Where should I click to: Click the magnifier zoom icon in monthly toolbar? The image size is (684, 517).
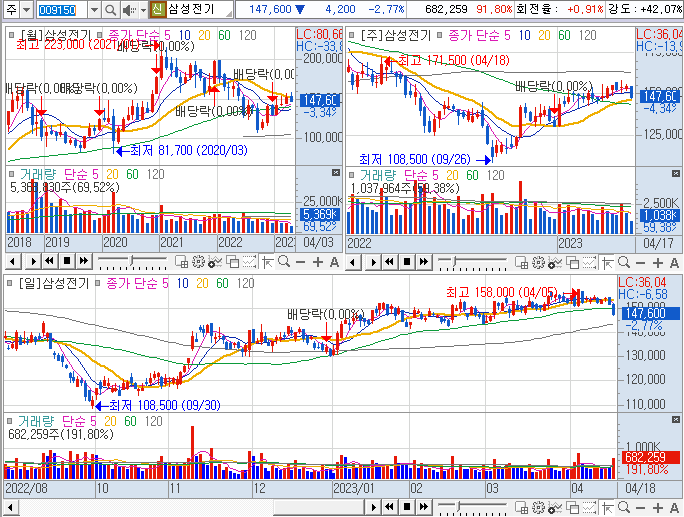point(284,262)
